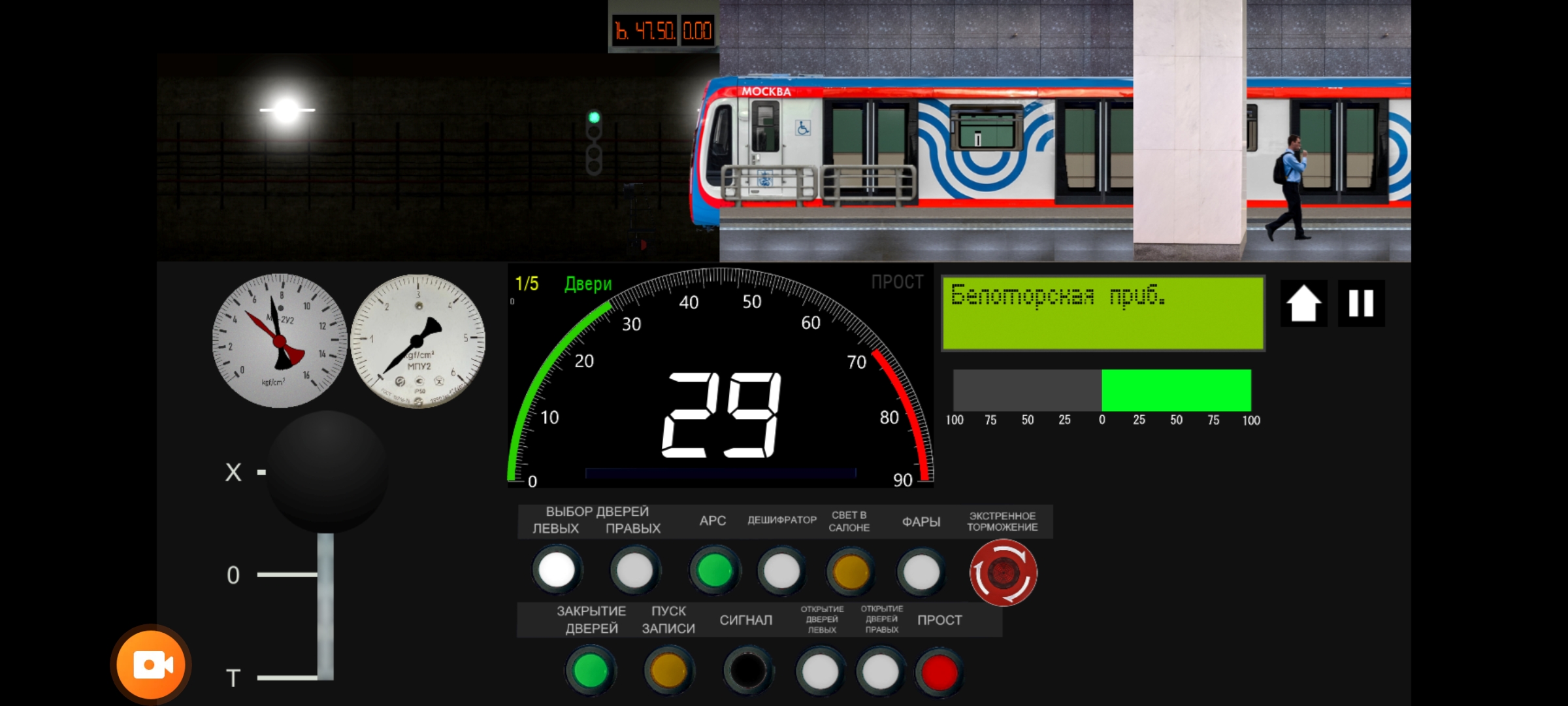Toggle the green АРС button
This screenshot has width=1568, height=706.
coord(714,571)
